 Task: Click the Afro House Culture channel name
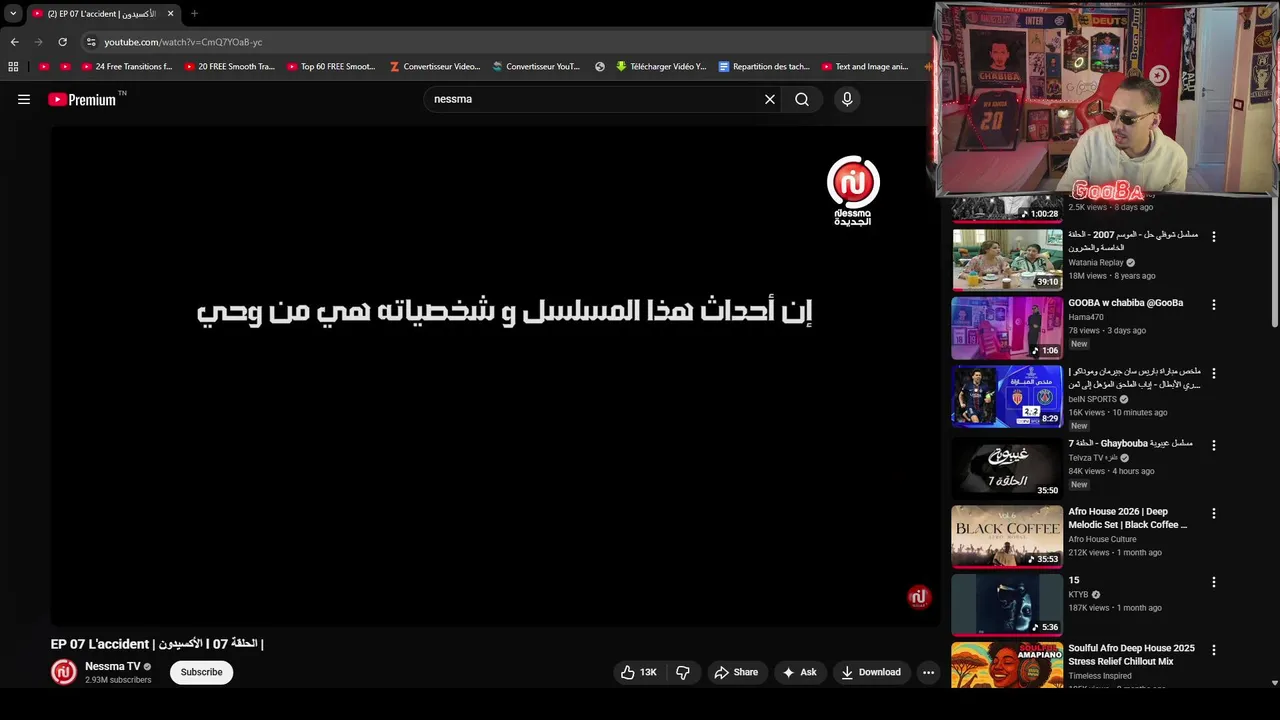pyautogui.click(x=1102, y=539)
